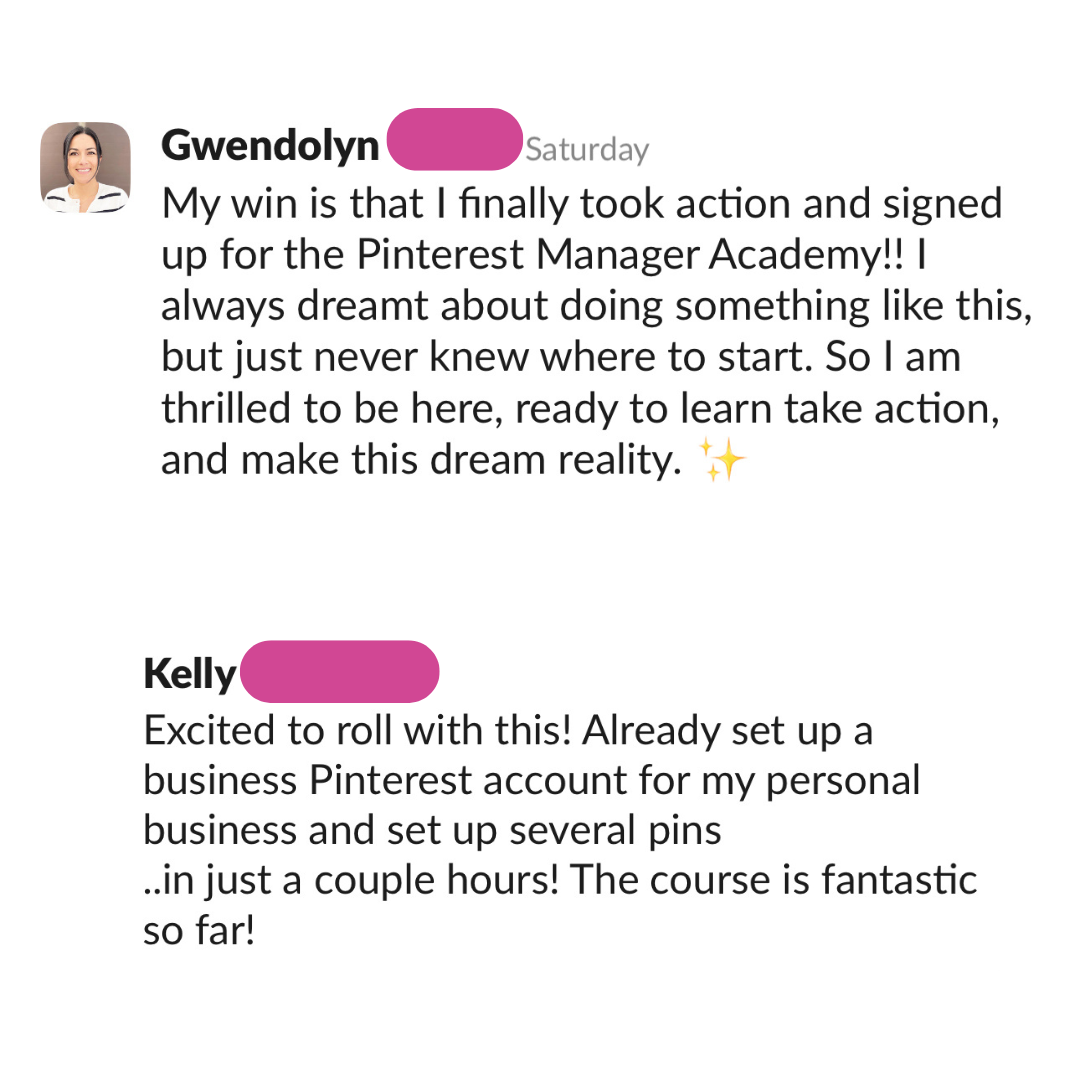Image resolution: width=1080 pixels, height=1080 pixels.
Task: Open Kelly's name in second message
Action: pyautogui.click(x=189, y=674)
